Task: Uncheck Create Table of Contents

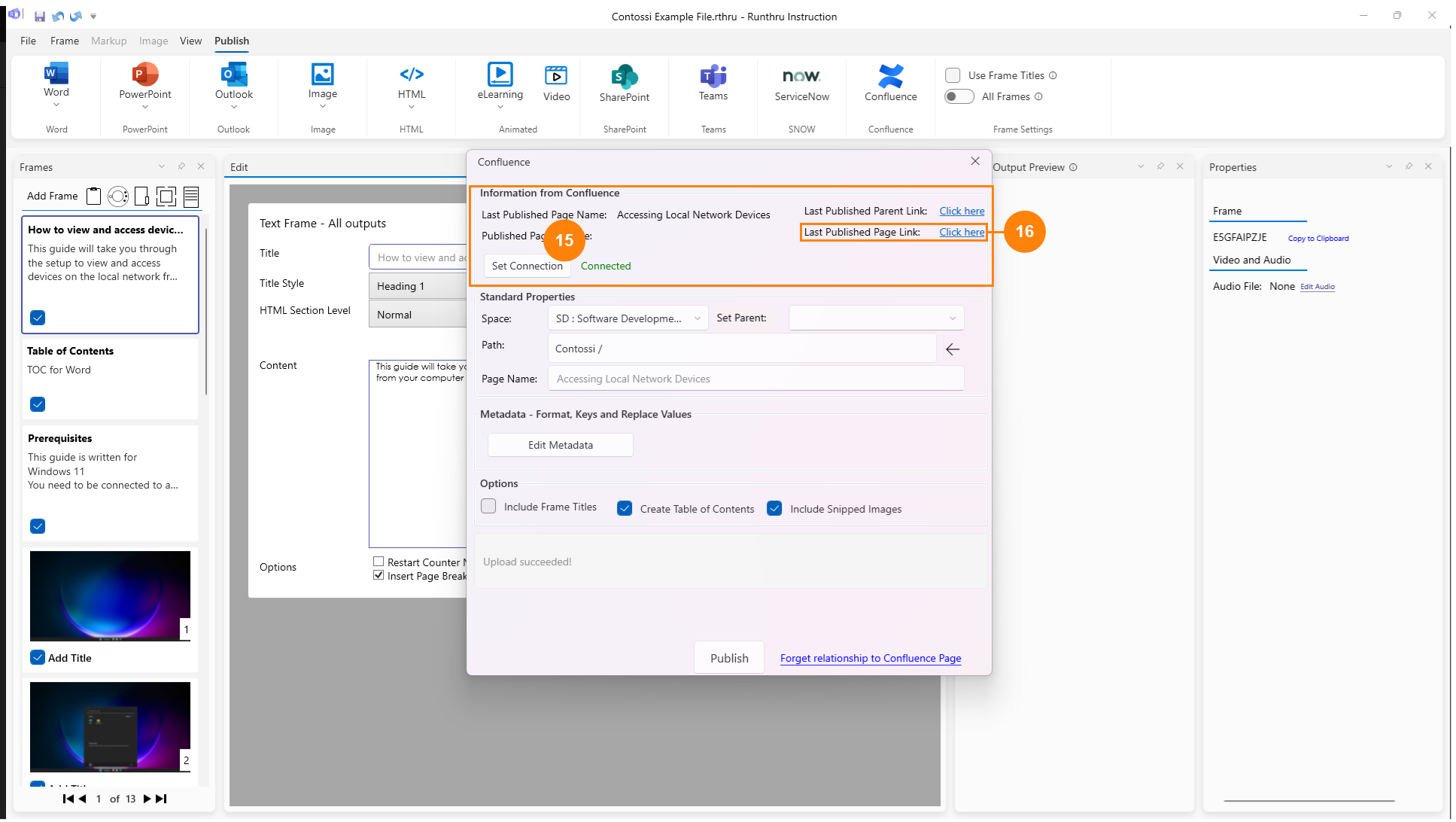Action: [x=625, y=508]
